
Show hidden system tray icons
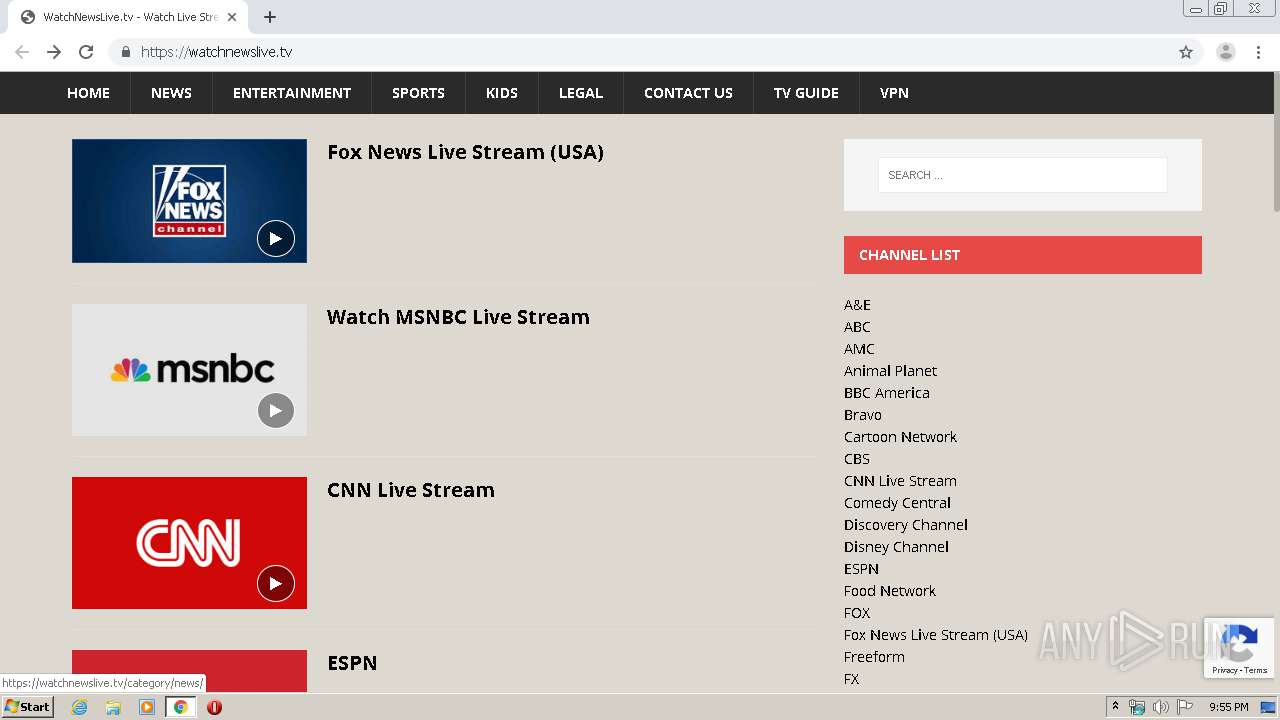(x=1115, y=707)
